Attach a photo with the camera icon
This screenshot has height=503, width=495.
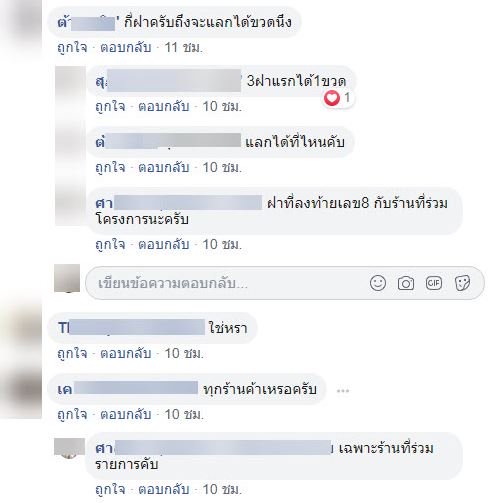click(406, 284)
